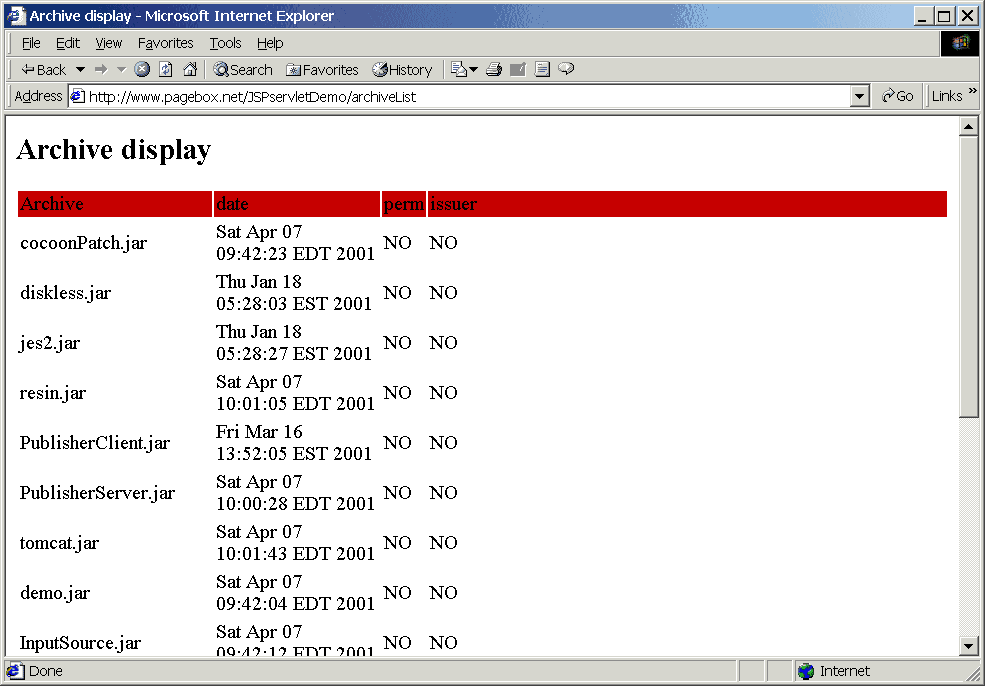Go to the Home page icon
This screenshot has height=686, width=985.
[189, 70]
